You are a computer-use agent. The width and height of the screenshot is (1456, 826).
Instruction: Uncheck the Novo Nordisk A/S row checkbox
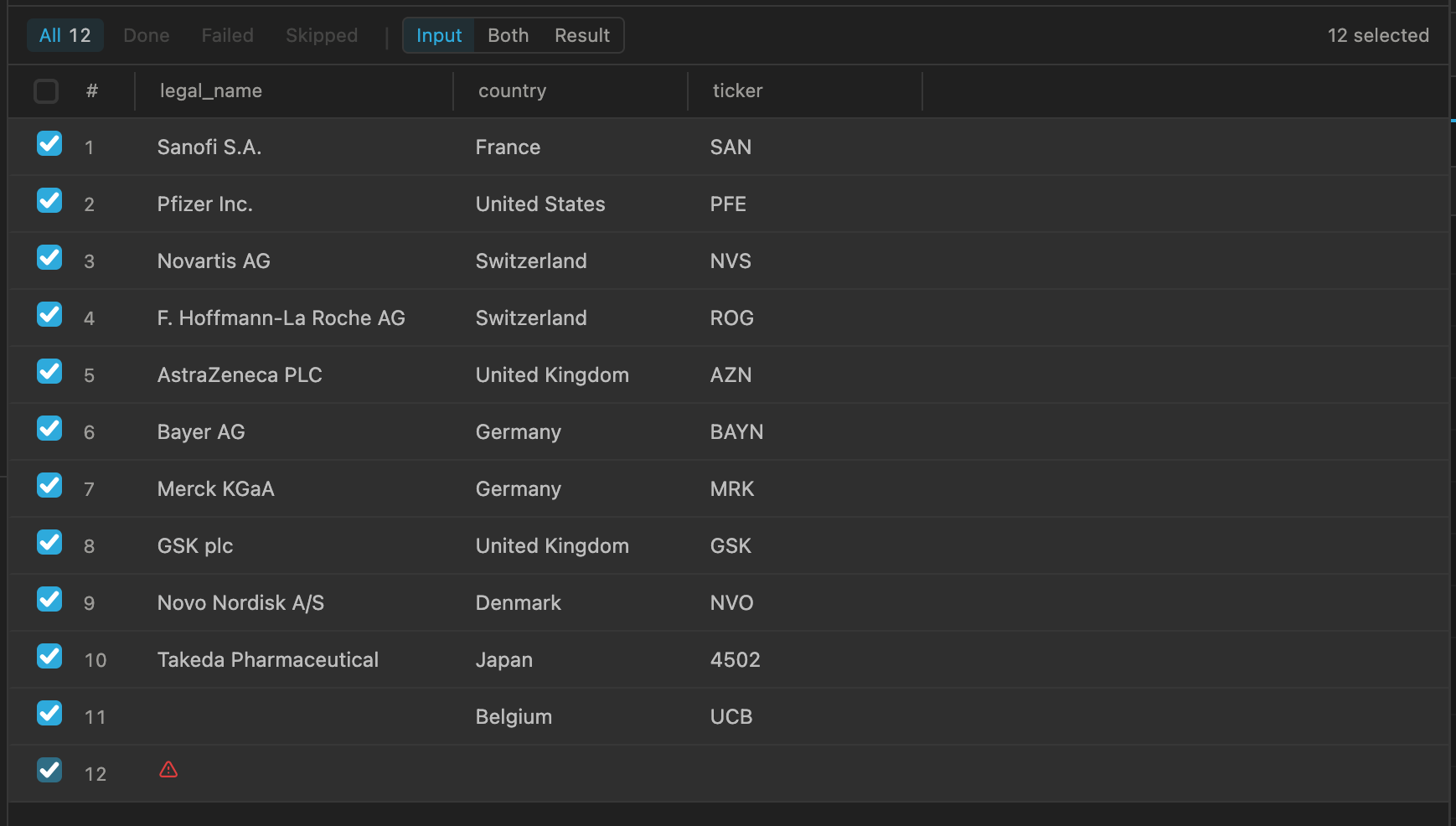[49, 600]
